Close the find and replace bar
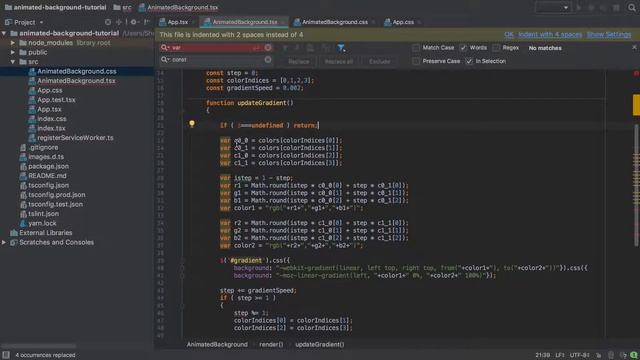The image size is (640, 360). (x=634, y=47)
